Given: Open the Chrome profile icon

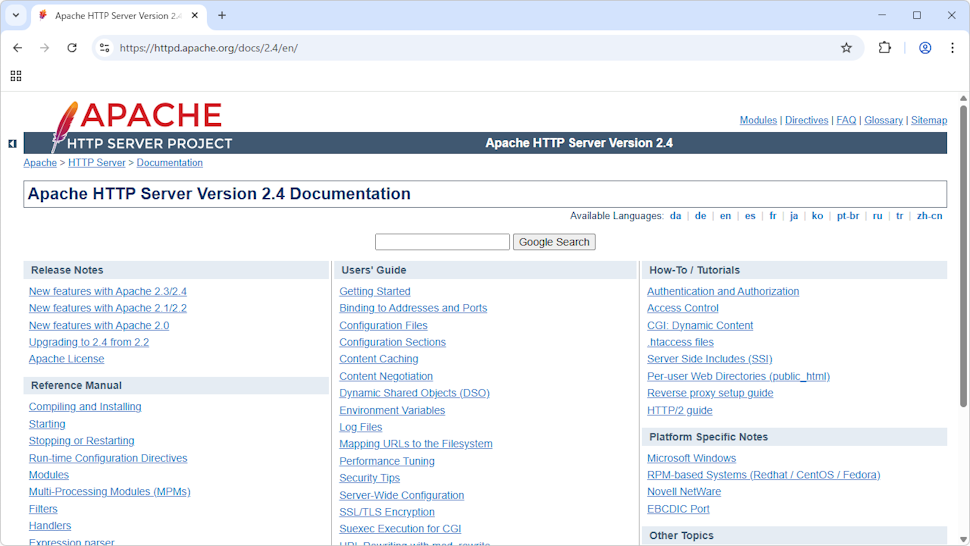Looking at the screenshot, I should coord(925,48).
